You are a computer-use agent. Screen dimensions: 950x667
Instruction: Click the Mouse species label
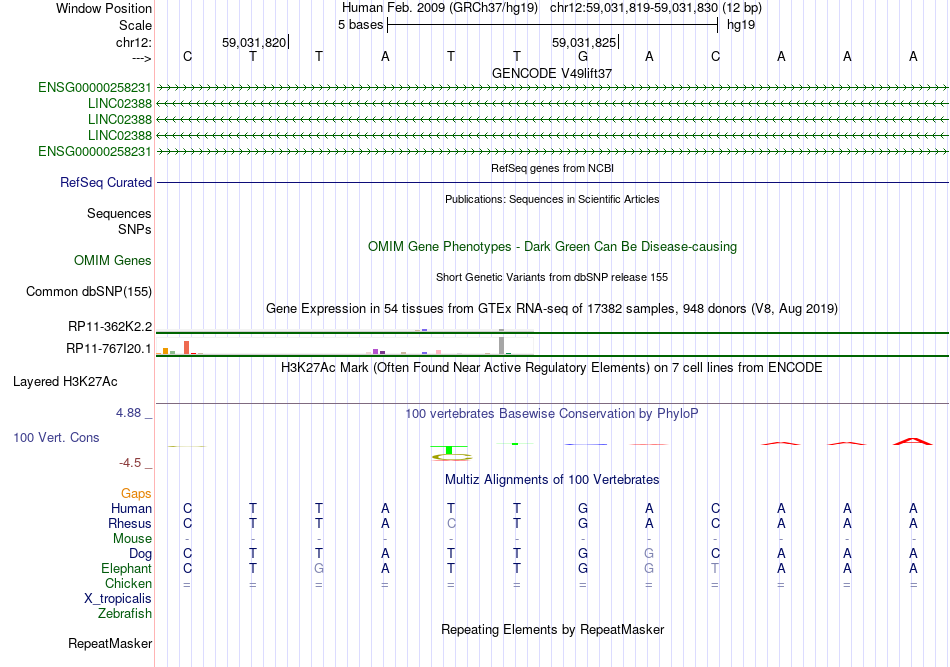click(132, 539)
